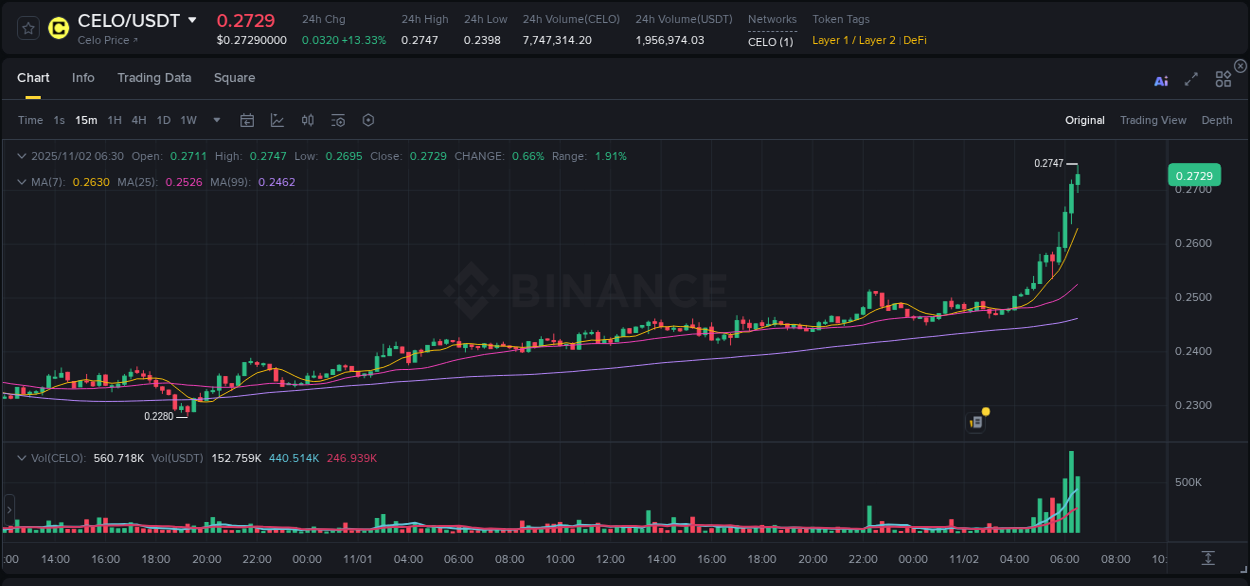Open the chart display settings icon
1250x586 pixels.
[337, 120]
